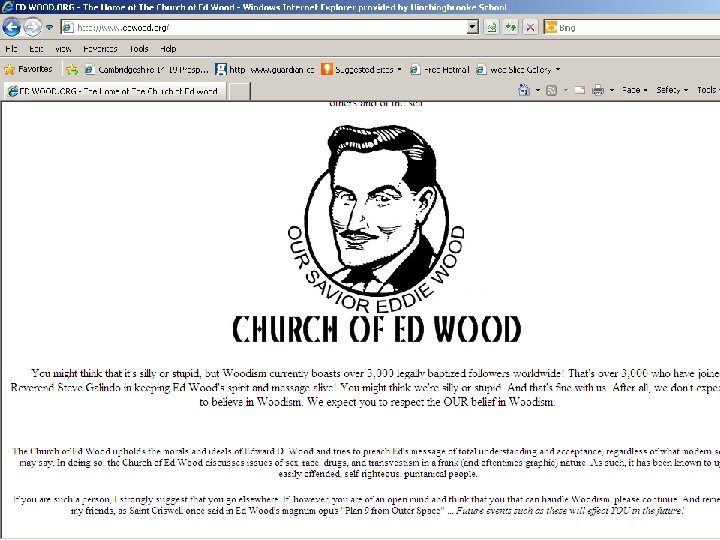Click the Bing search box
720x540 pixels.
pyautogui.click(x=638, y=28)
